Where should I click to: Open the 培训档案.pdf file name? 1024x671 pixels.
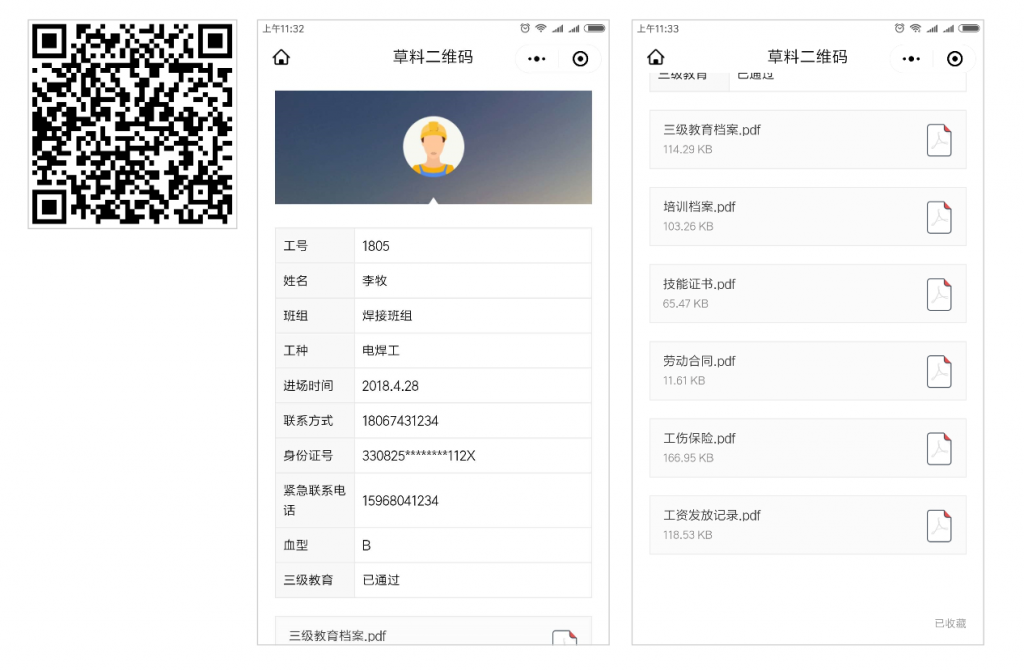[699, 206]
